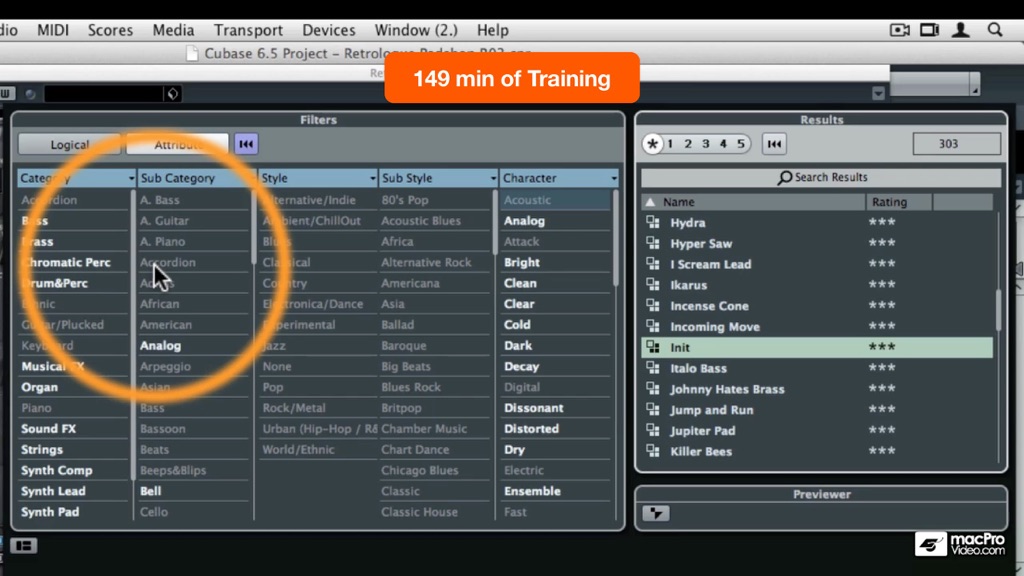This screenshot has height=576, width=1024.
Task: Click the results count field showing 303
Action: coord(956,144)
